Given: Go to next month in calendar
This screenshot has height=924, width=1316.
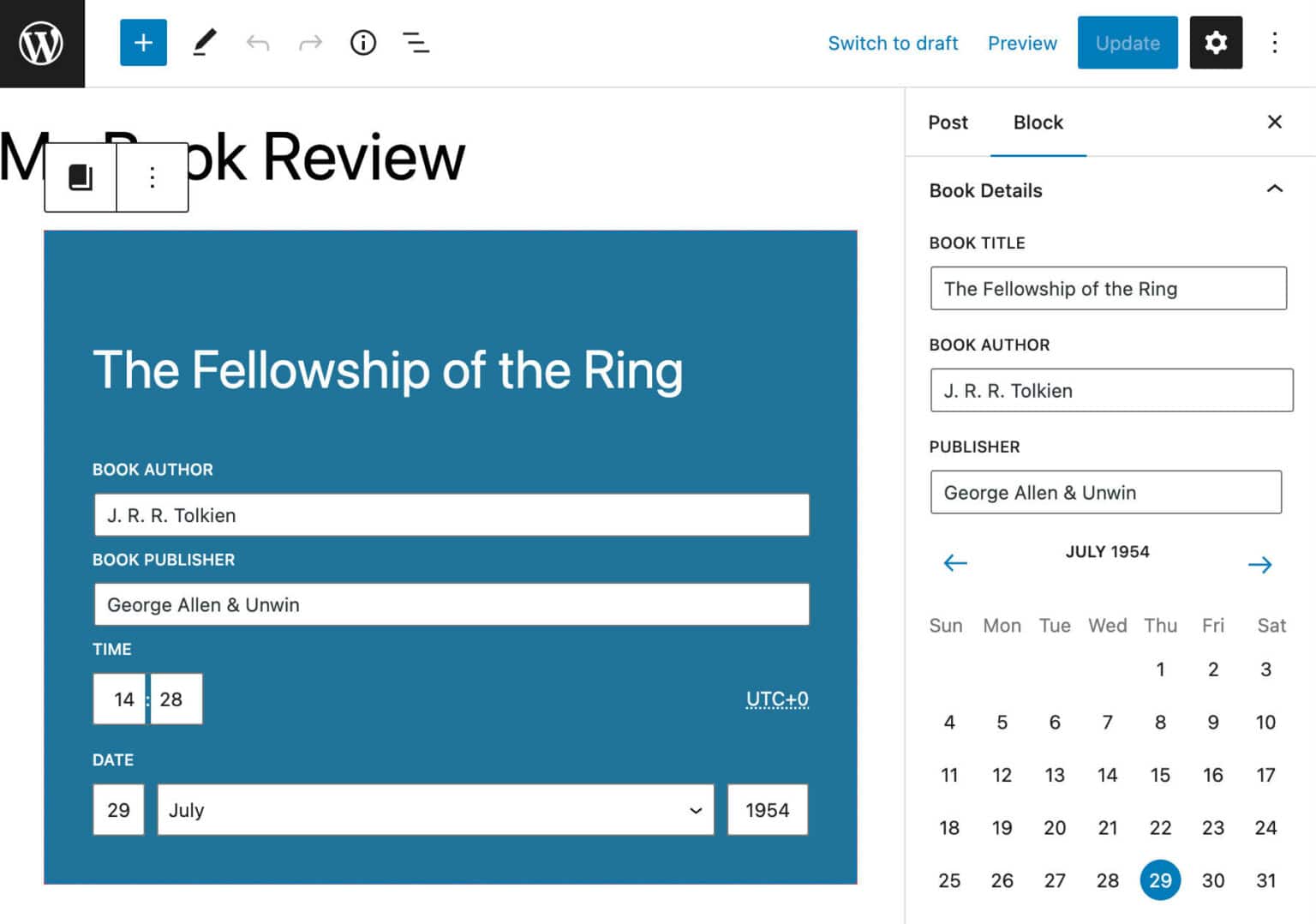Looking at the screenshot, I should (1259, 563).
